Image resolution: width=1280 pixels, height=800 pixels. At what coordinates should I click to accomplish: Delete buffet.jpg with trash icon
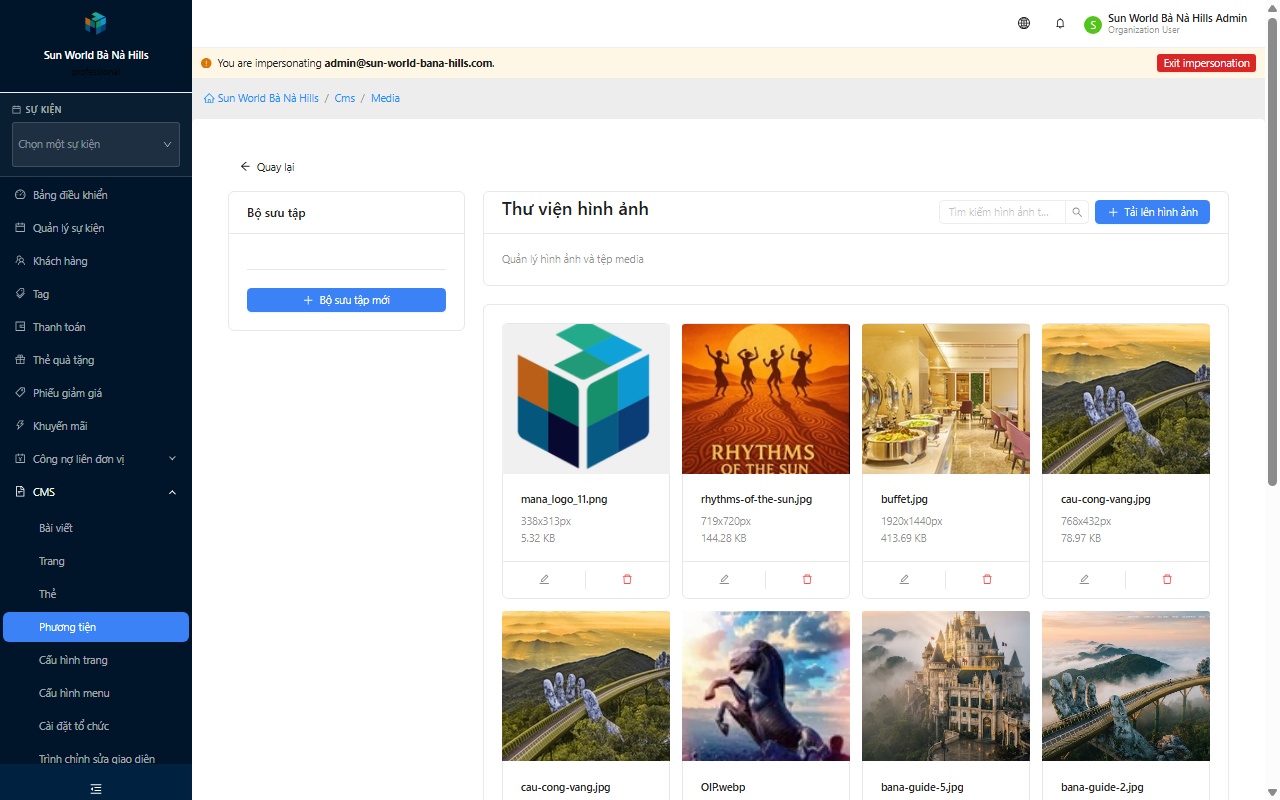[987, 579]
